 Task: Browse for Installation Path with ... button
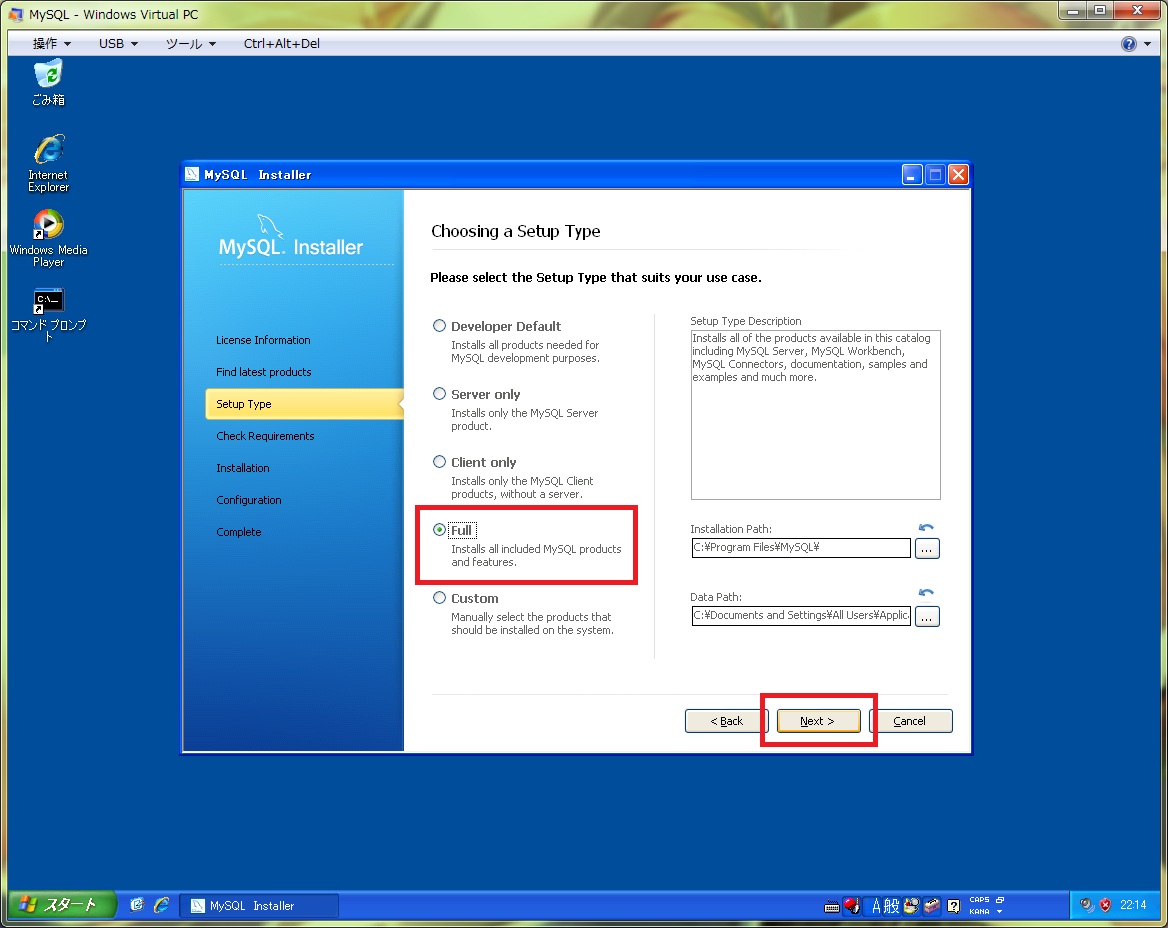(x=927, y=549)
